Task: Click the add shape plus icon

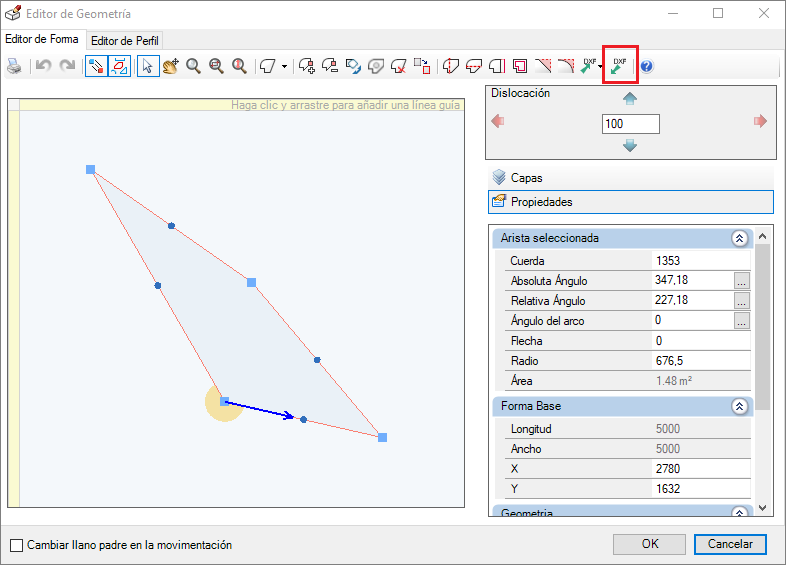Action: coord(306,66)
